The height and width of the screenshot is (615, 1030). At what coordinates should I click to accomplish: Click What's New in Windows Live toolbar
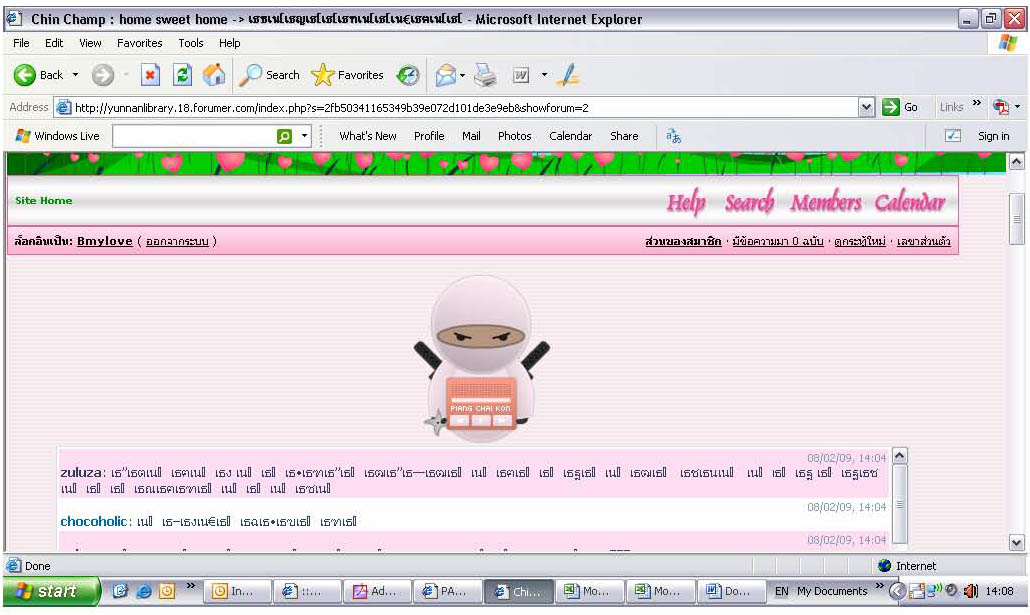click(368, 136)
